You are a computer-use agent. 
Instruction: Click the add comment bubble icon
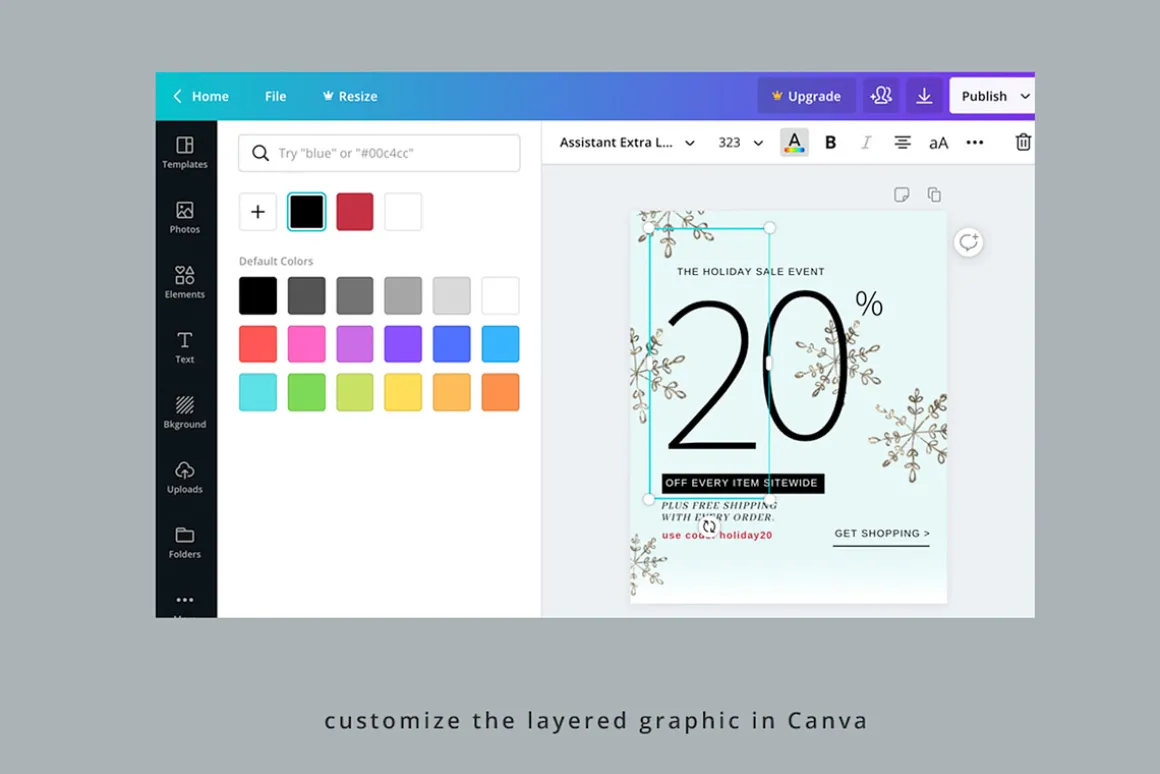(968, 242)
